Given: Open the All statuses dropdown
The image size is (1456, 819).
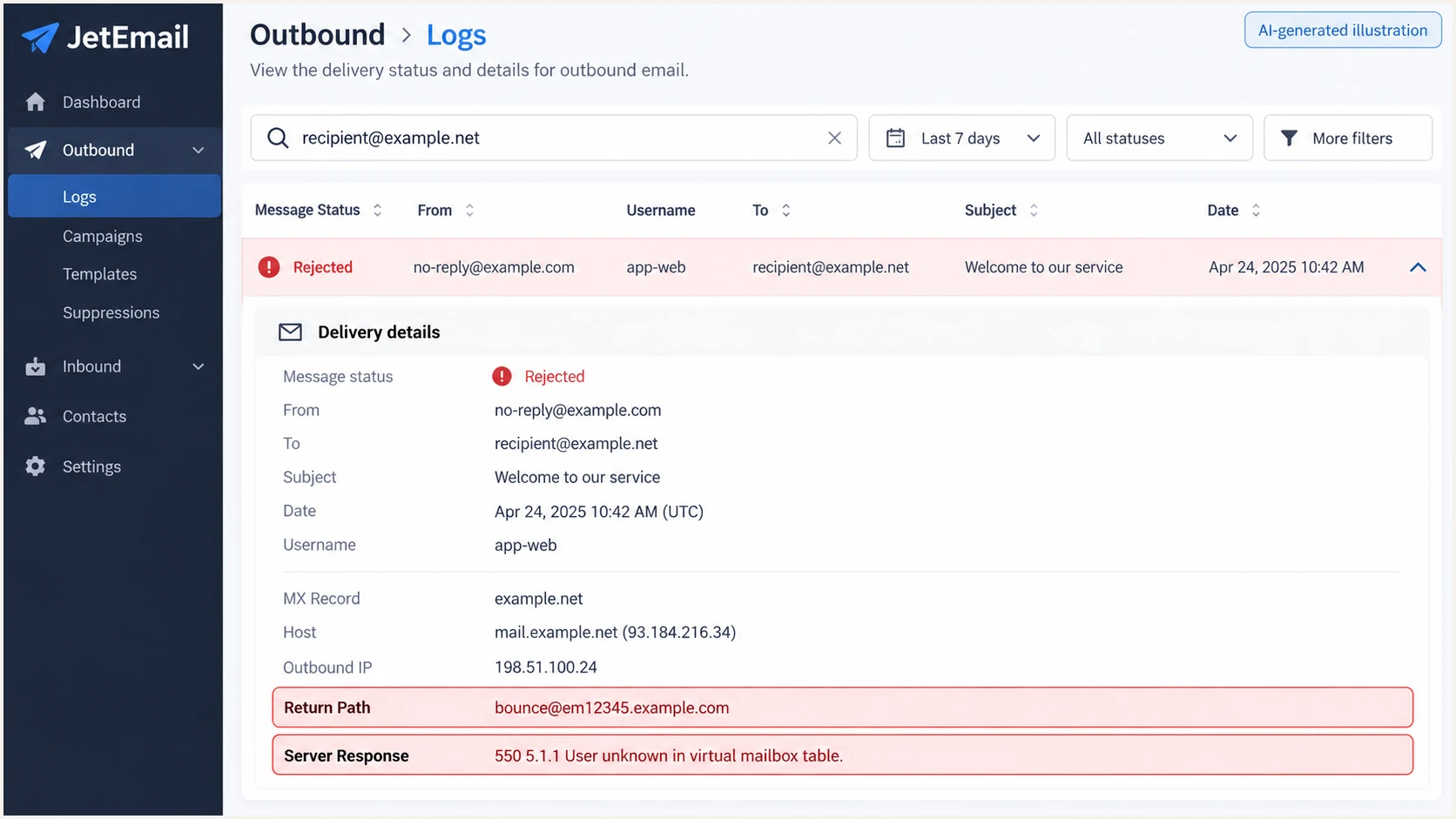Looking at the screenshot, I should click(x=1159, y=138).
